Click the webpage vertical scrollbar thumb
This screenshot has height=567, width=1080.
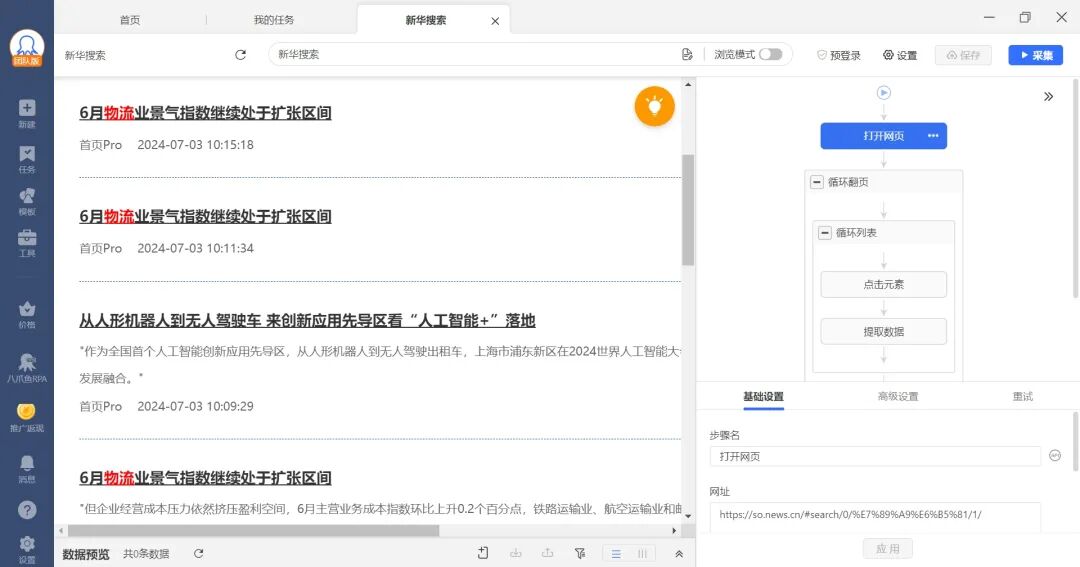click(688, 210)
